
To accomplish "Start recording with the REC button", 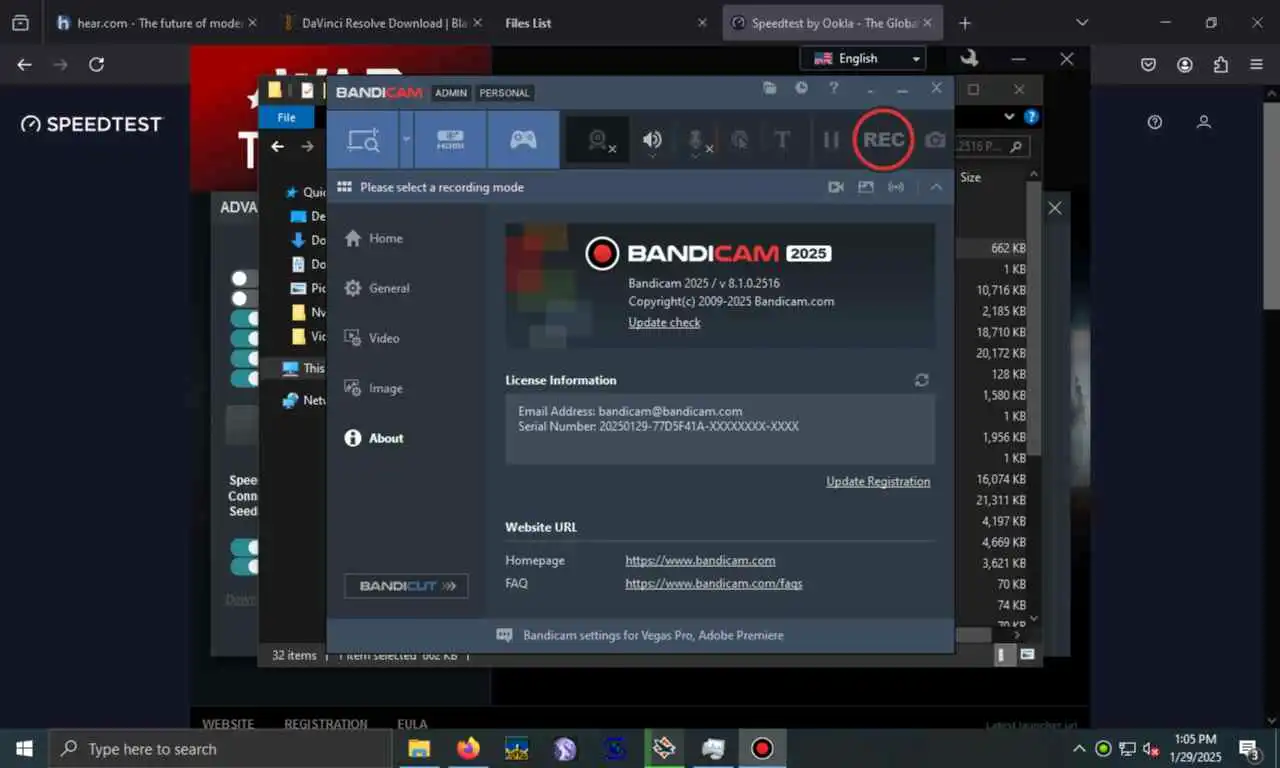I will [x=884, y=140].
